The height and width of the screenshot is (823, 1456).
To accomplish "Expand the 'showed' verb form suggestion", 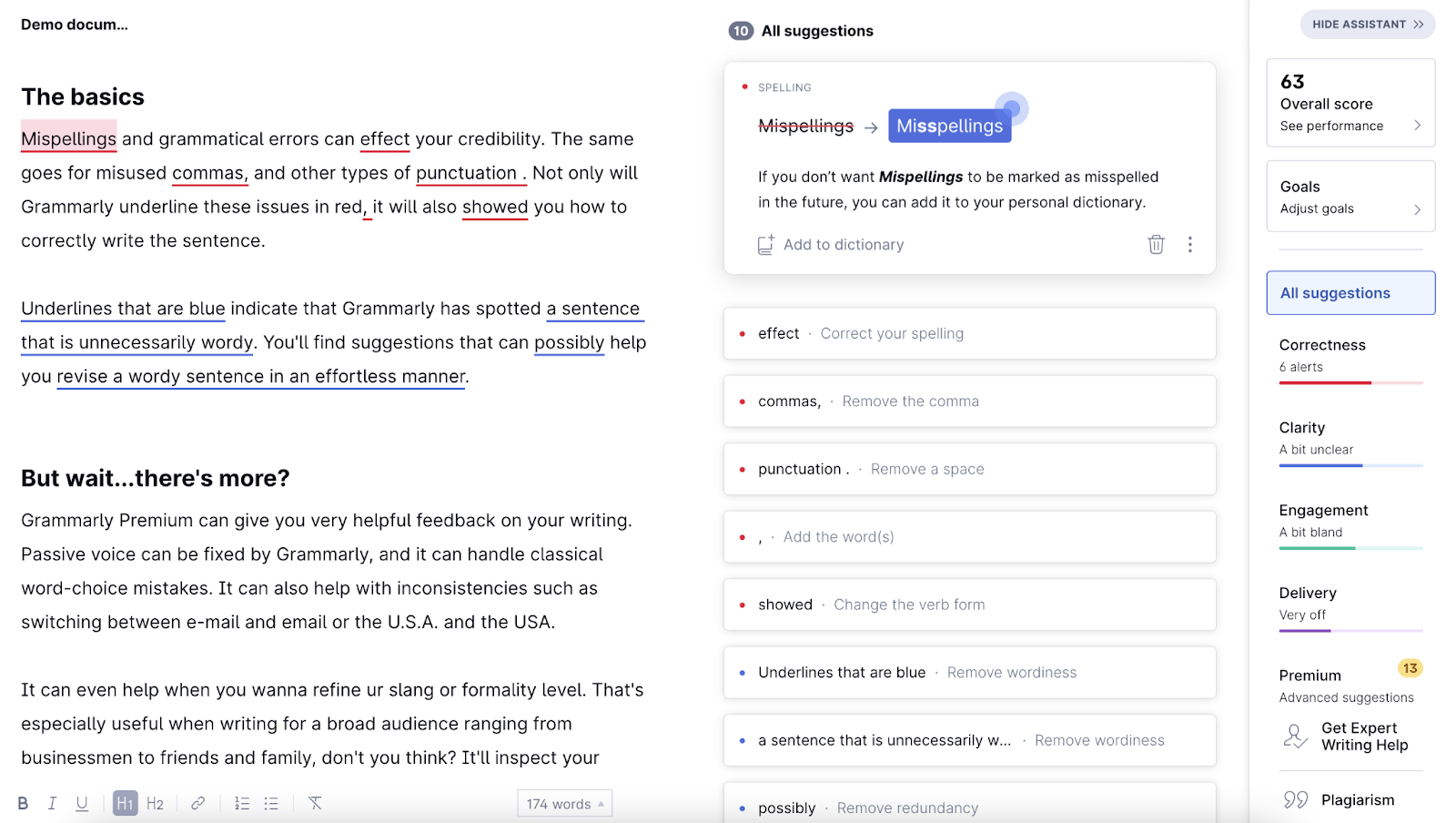I will 969,605.
